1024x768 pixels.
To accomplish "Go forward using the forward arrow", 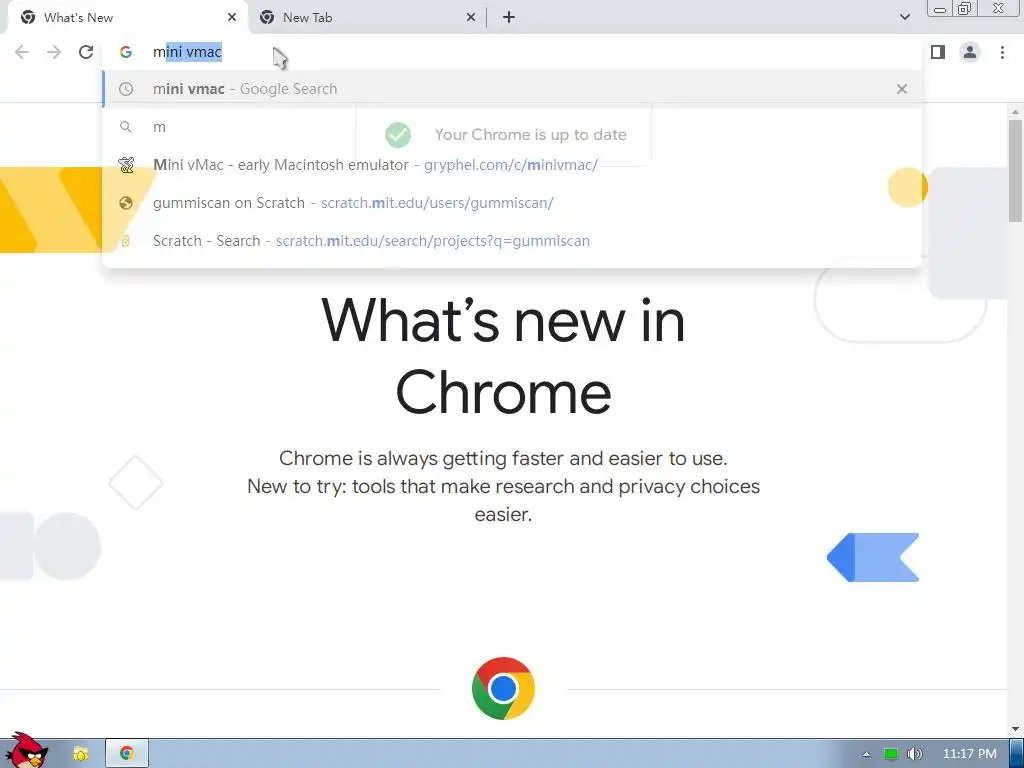I will point(54,52).
